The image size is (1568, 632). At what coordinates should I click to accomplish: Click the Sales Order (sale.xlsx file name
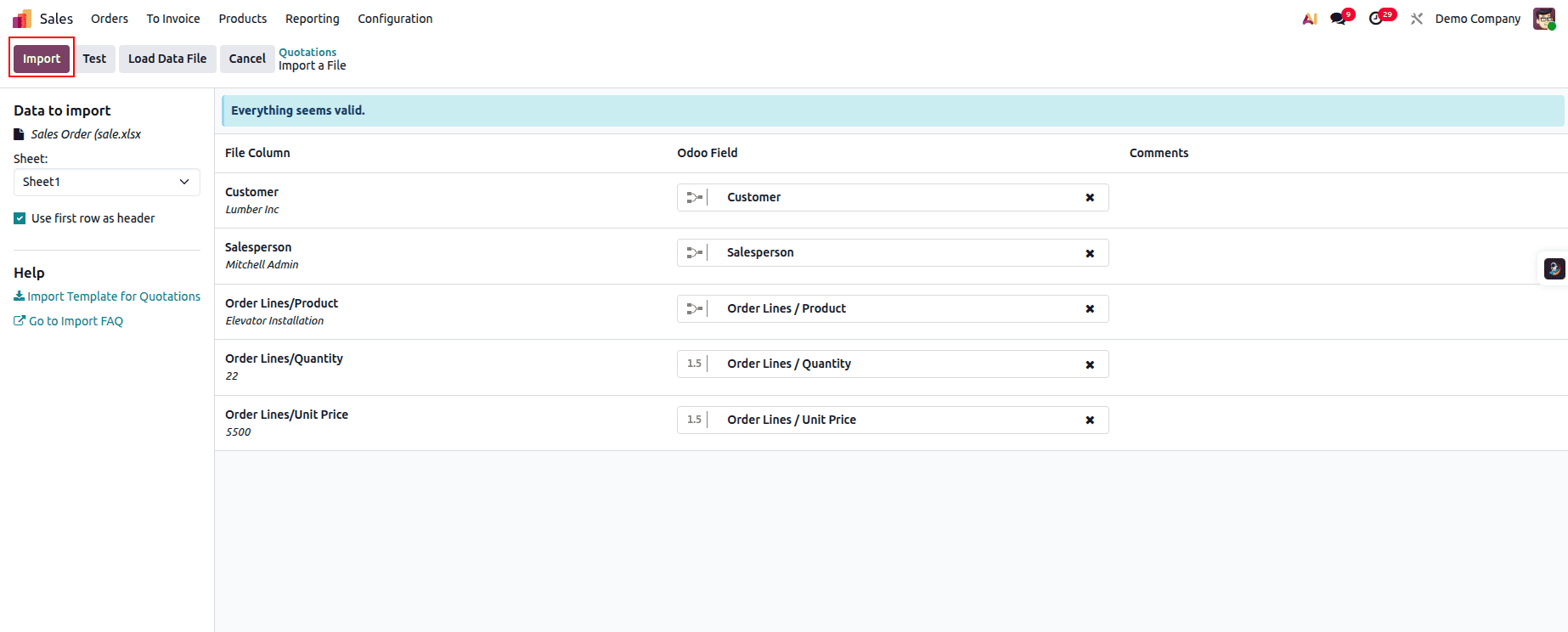tap(86, 134)
